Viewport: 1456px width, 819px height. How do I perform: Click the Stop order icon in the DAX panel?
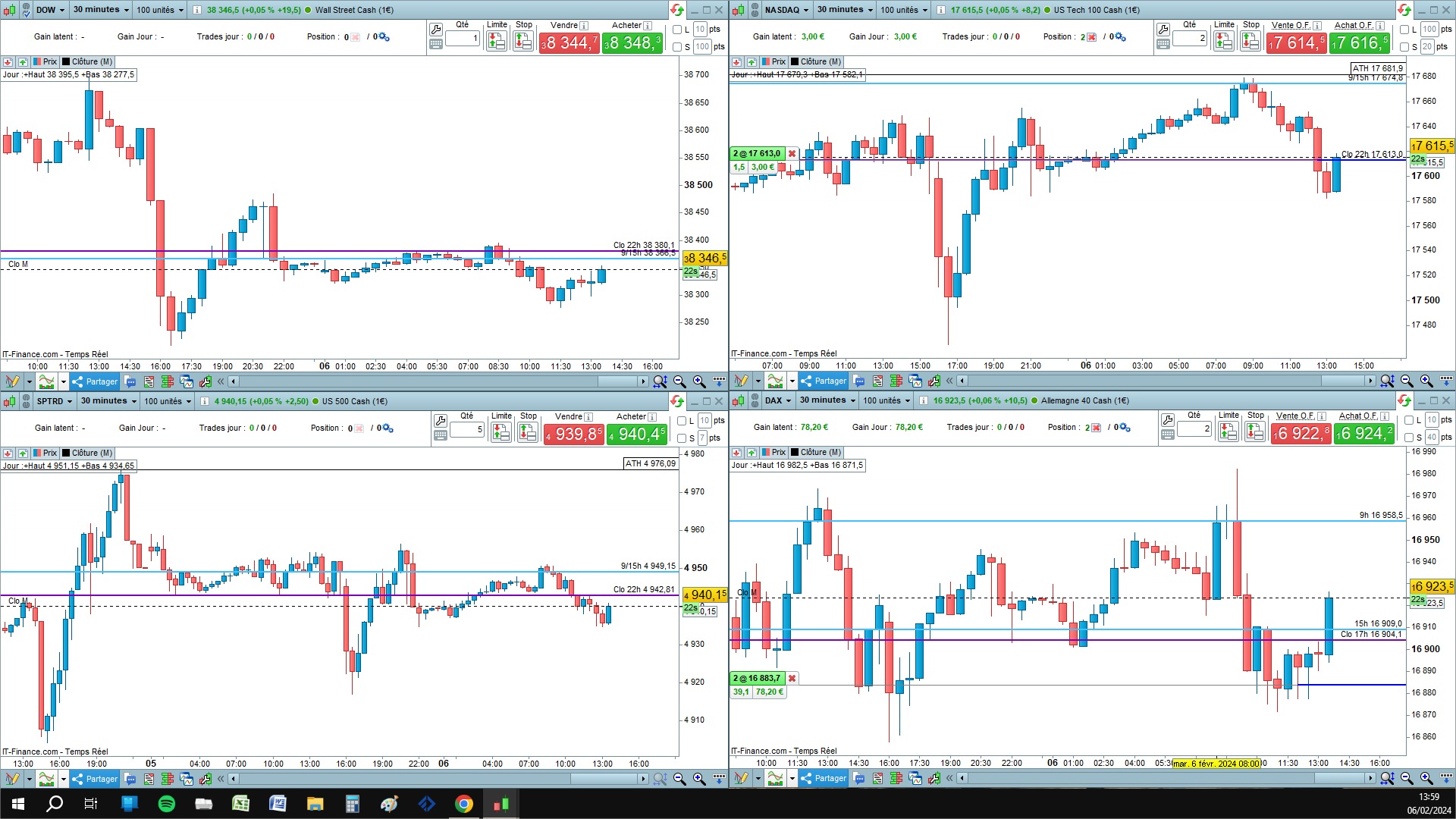[x=1255, y=432]
